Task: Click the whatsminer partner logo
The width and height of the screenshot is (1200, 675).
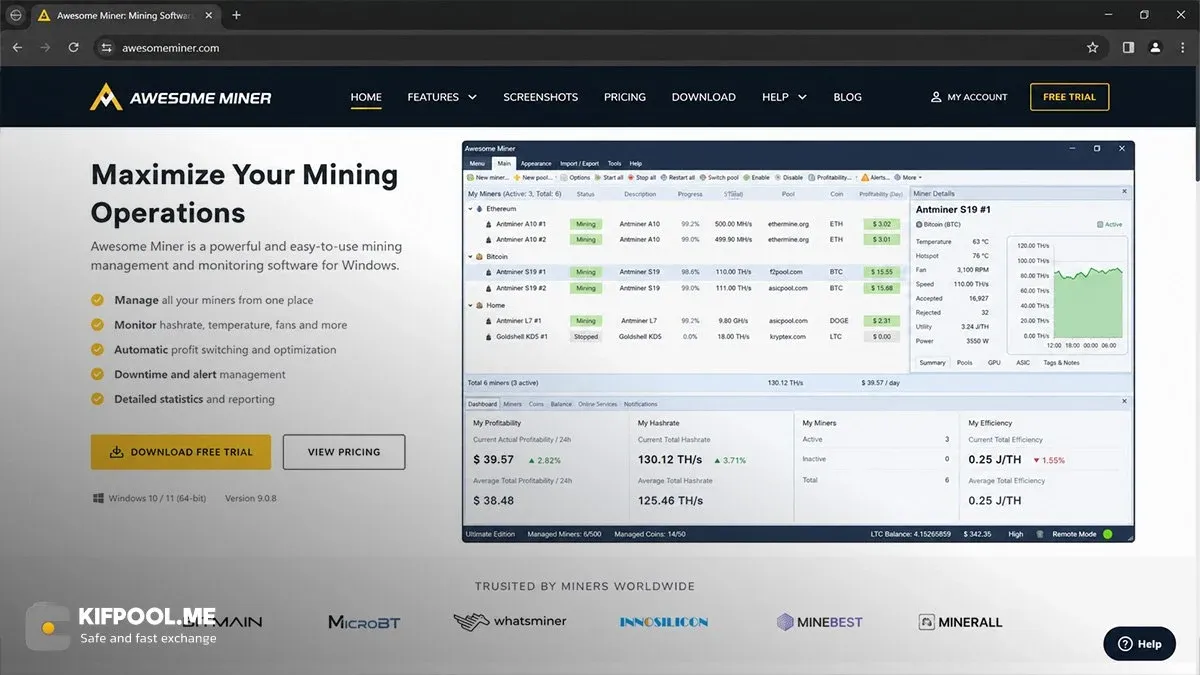Action: (x=510, y=622)
